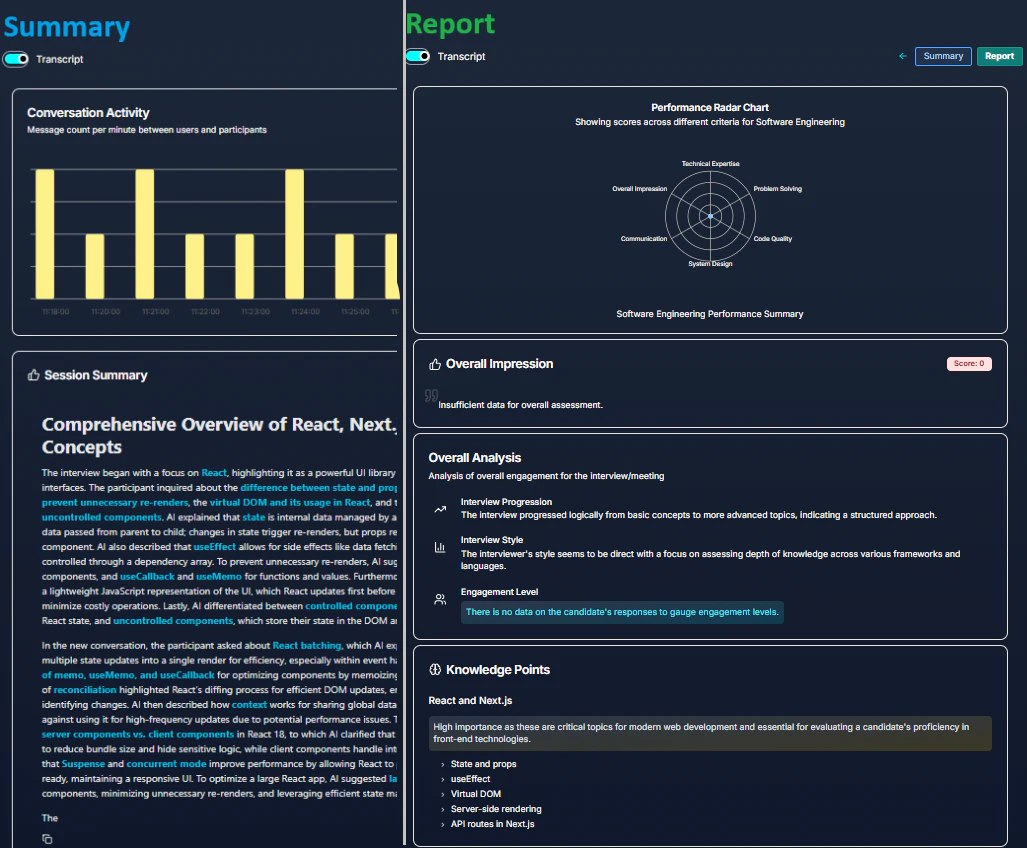Switch to the Report tab

(x=999, y=56)
